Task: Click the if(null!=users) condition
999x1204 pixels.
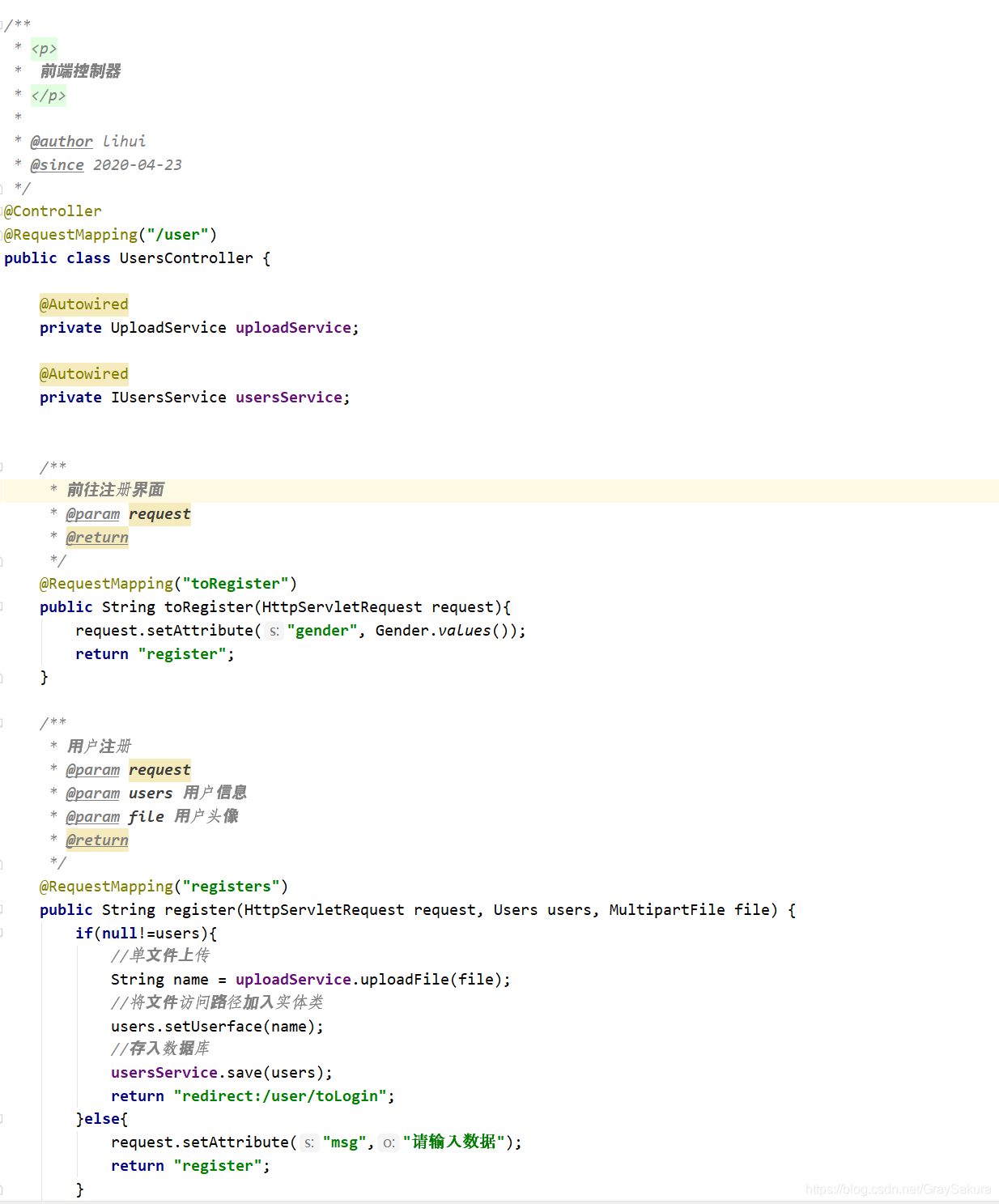Action: point(147,934)
